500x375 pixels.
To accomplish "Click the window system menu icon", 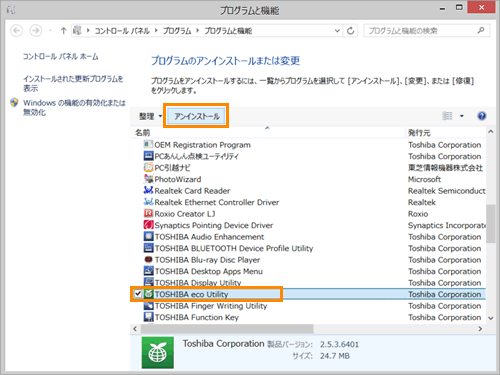I will click(x=11, y=10).
